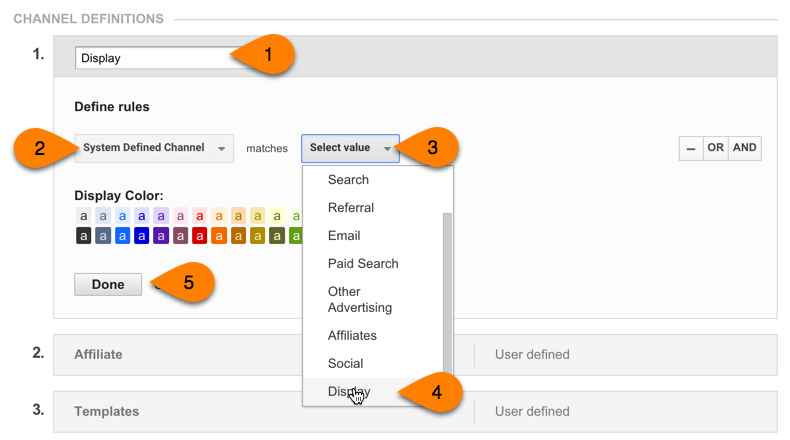
Task: Choose Other Advertising from the list
Action: pos(360,299)
